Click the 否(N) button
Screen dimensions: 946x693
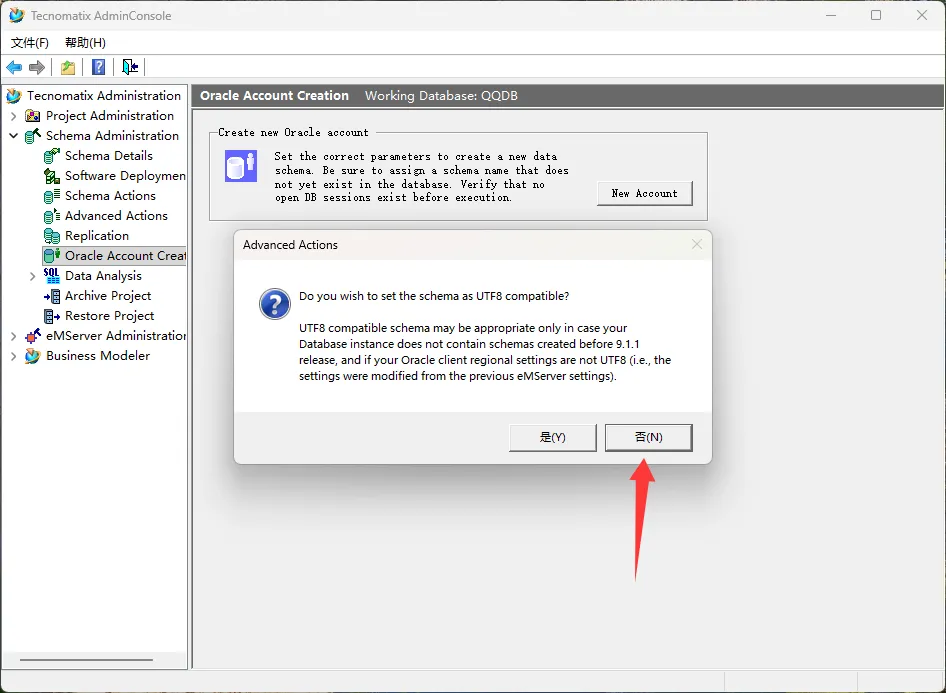(x=649, y=437)
